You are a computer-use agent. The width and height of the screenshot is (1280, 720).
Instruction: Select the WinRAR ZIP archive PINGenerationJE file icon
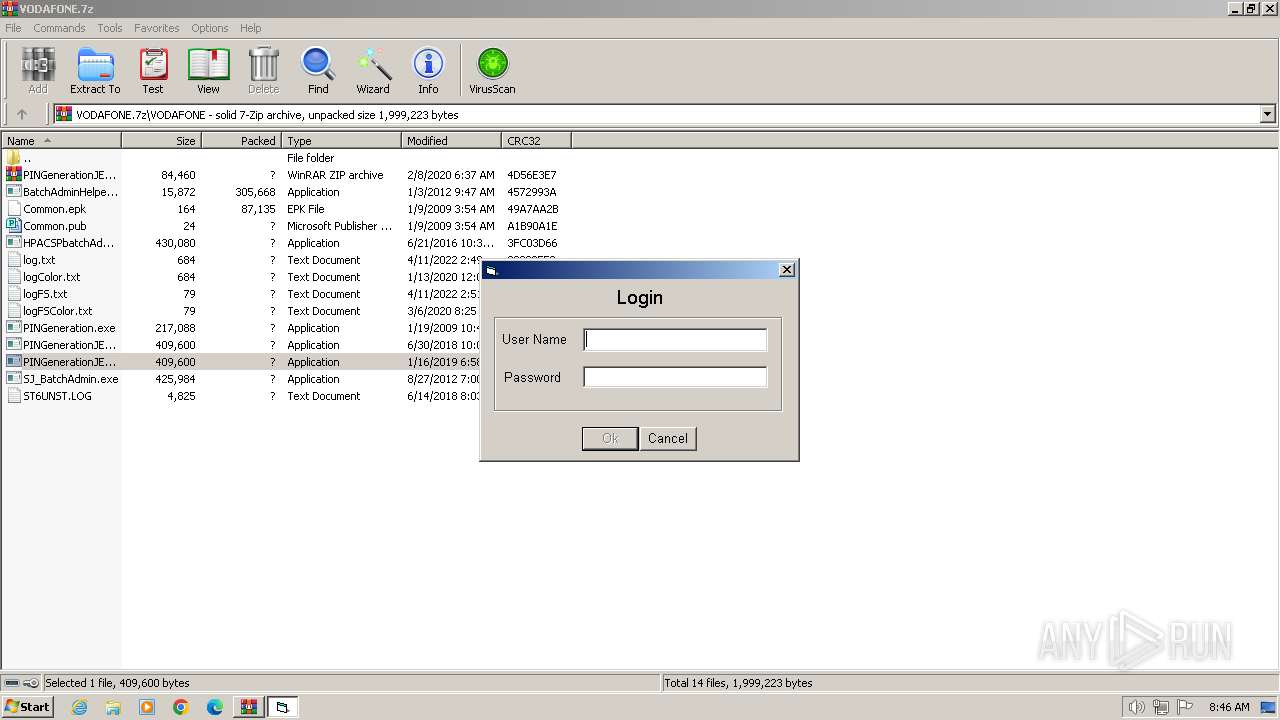pyautogui.click(x=14, y=175)
